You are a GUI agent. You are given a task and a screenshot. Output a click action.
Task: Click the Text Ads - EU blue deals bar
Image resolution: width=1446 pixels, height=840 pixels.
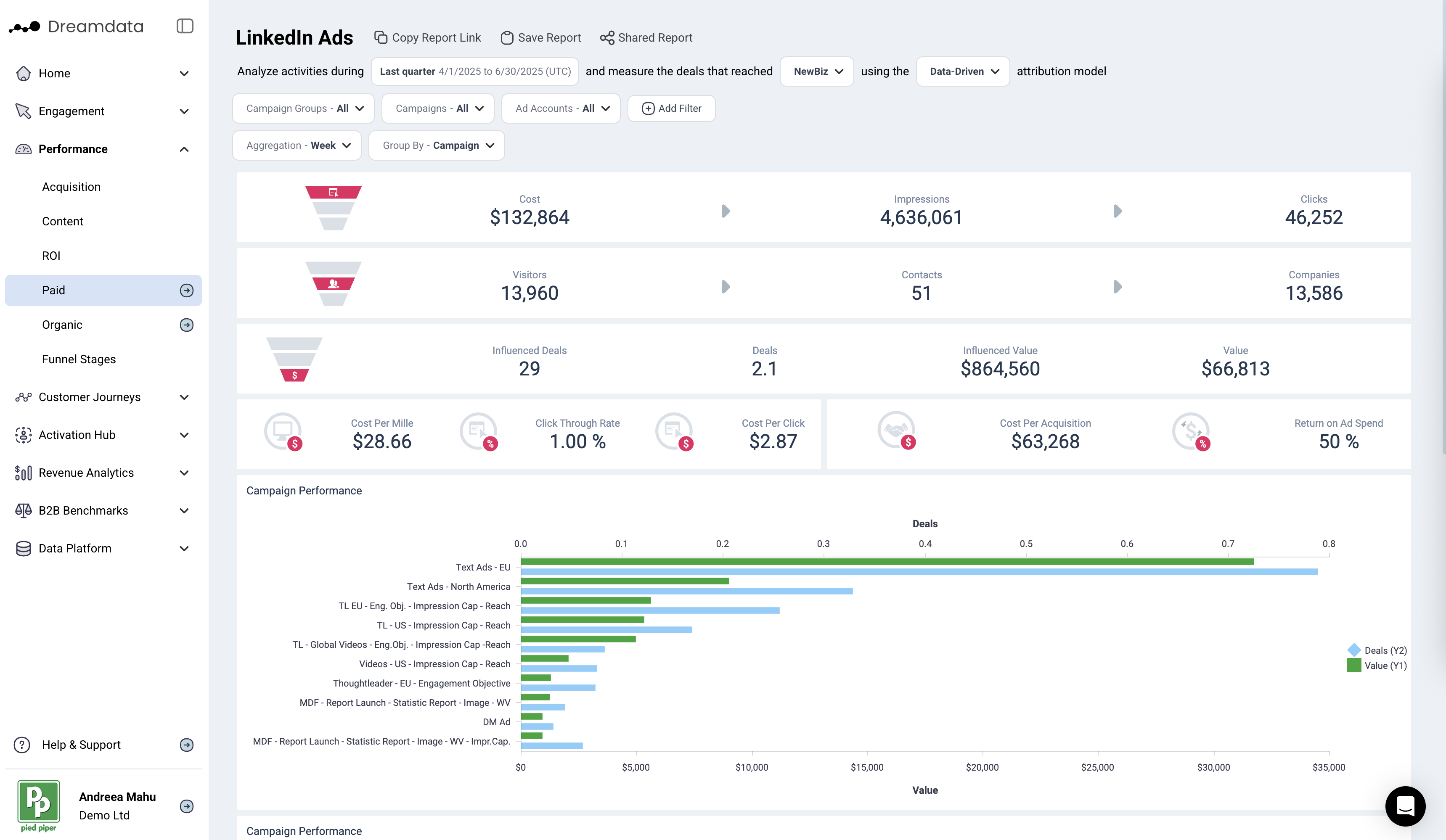click(919, 572)
